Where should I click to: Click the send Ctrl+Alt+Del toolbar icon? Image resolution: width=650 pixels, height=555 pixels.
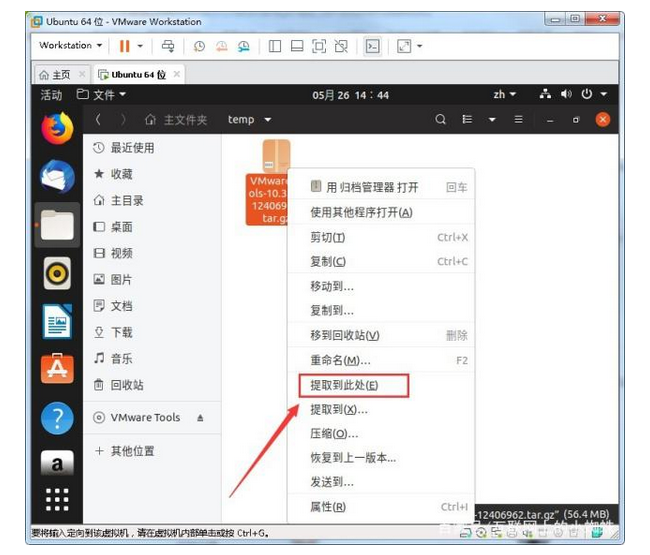click(168, 46)
